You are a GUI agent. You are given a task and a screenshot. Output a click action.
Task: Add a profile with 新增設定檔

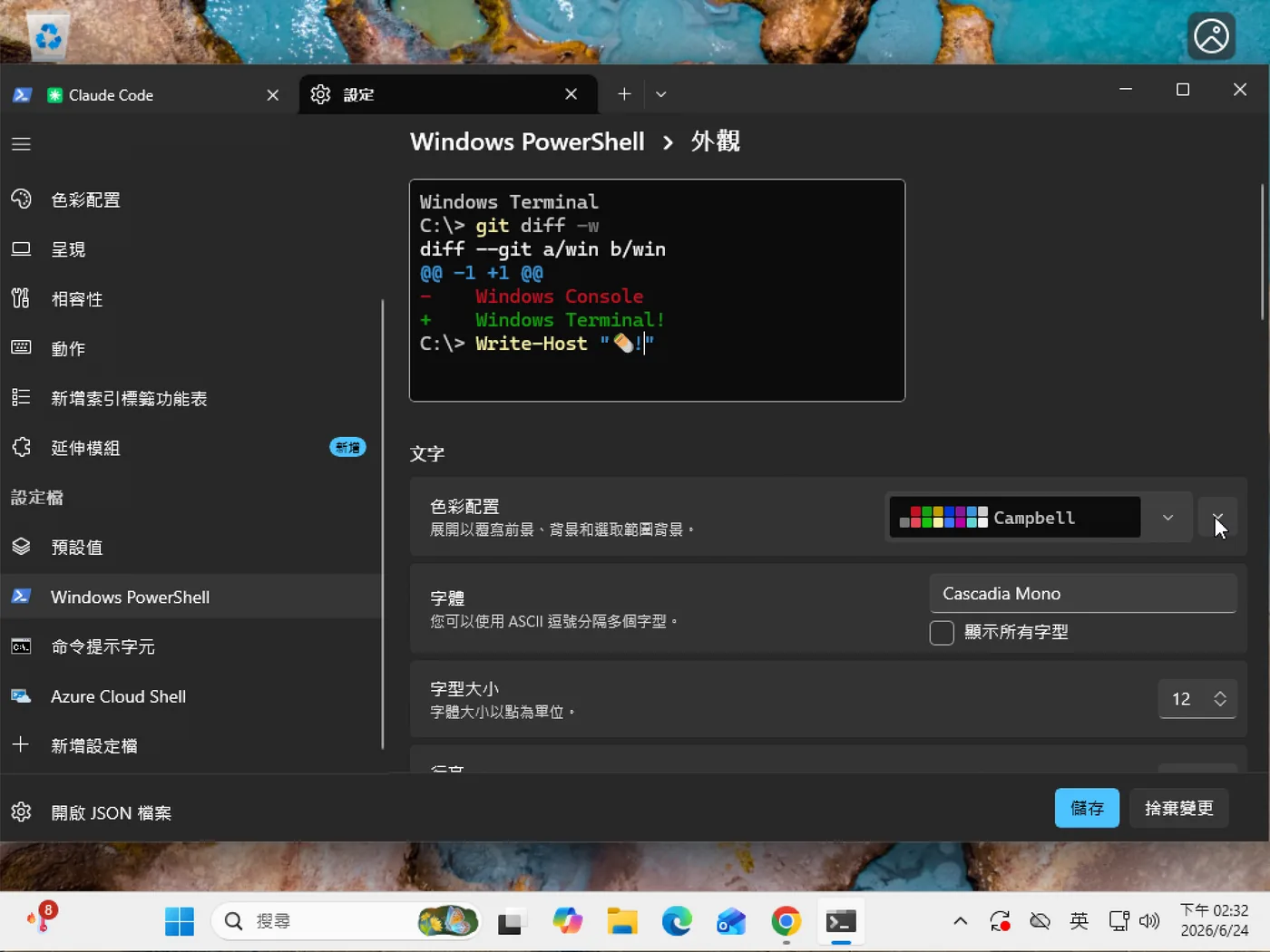coord(190,745)
